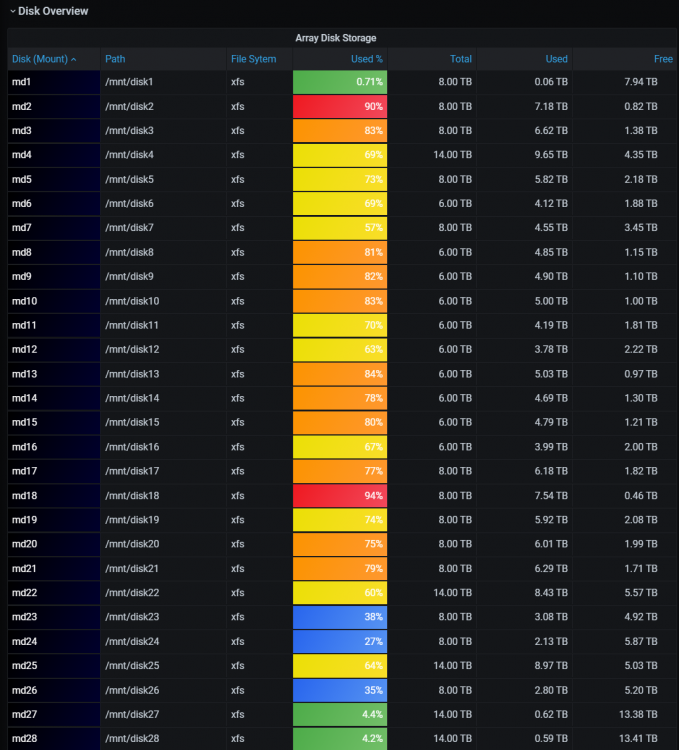Image resolution: width=679 pixels, height=750 pixels.
Task: Click the 0.46 TB free cell
Action: click(x=625, y=496)
